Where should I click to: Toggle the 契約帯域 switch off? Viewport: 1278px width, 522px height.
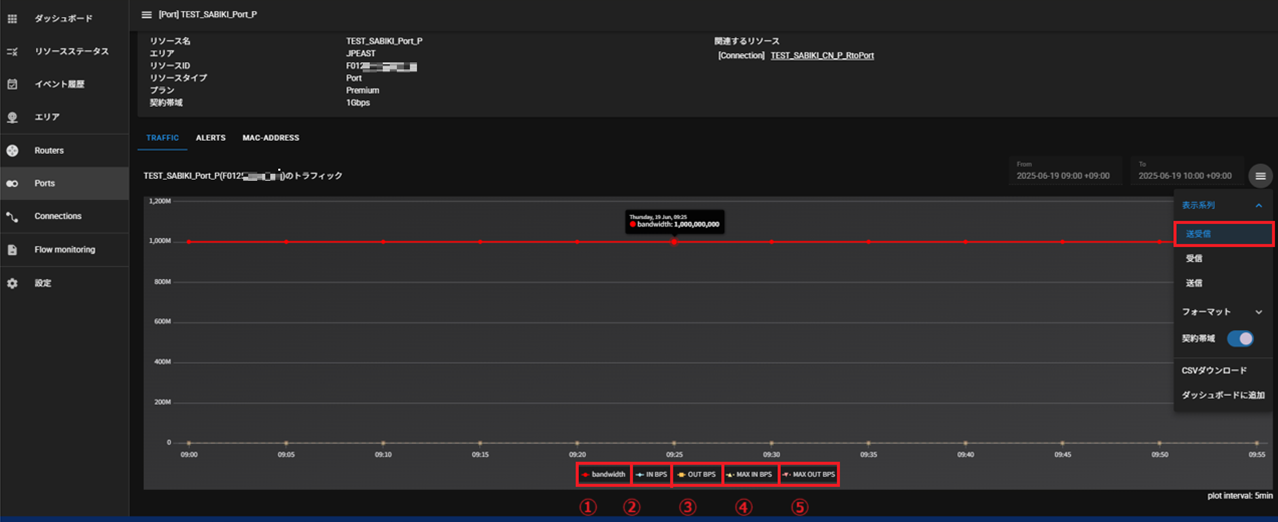point(1240,339)
